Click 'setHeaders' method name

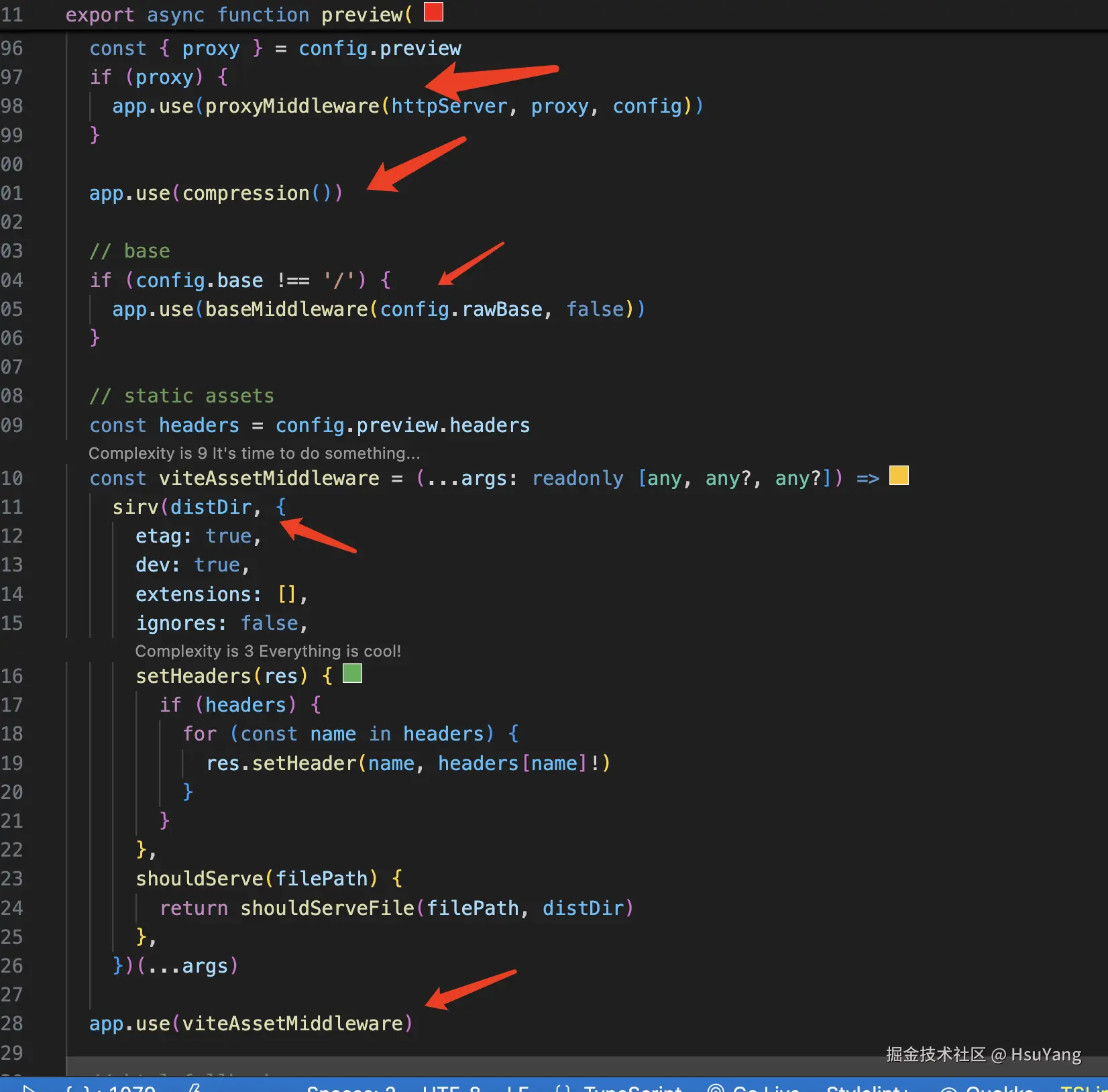(x=194, y=676)
